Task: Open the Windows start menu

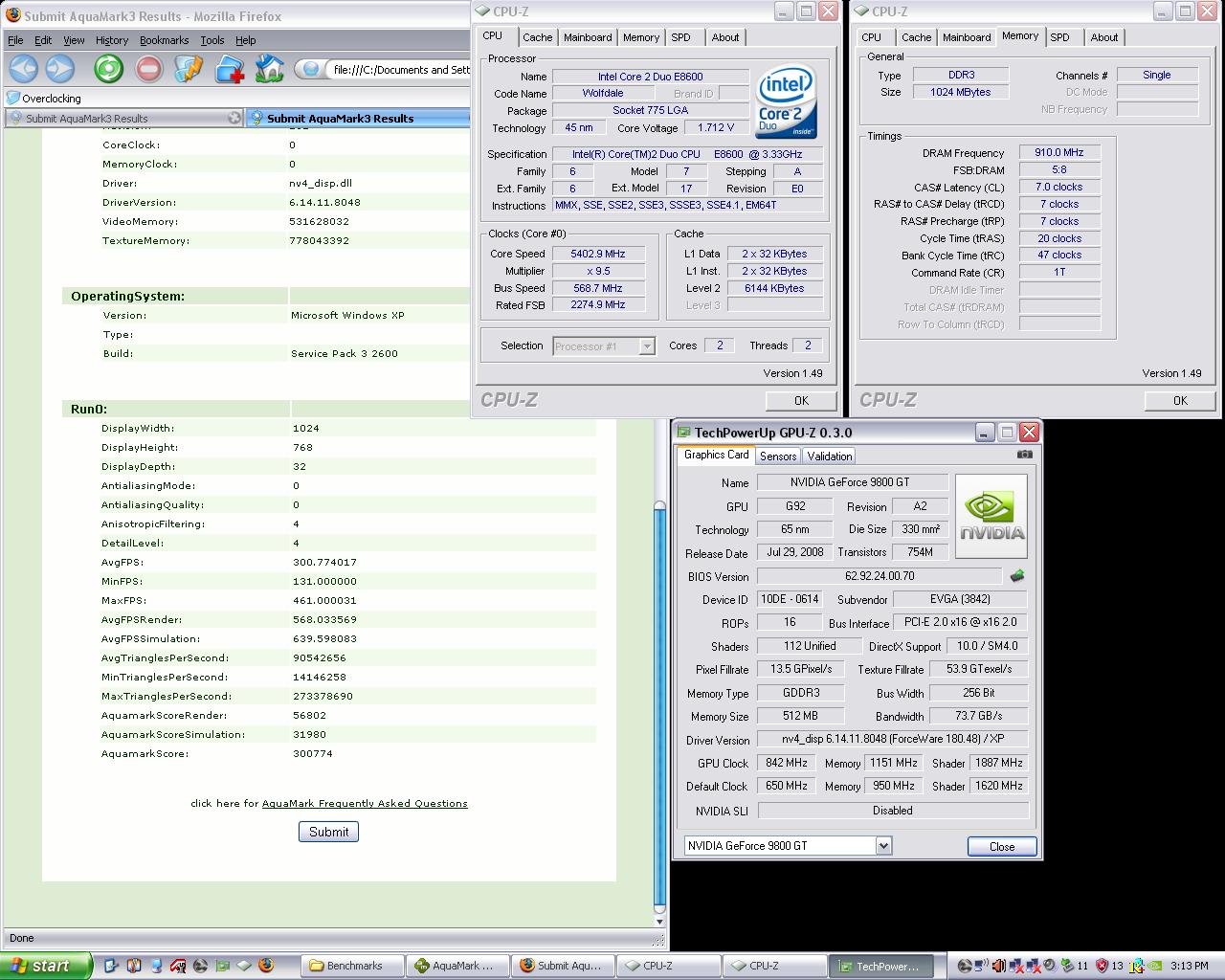Action: pyautogui.click(x=46, y=966)
